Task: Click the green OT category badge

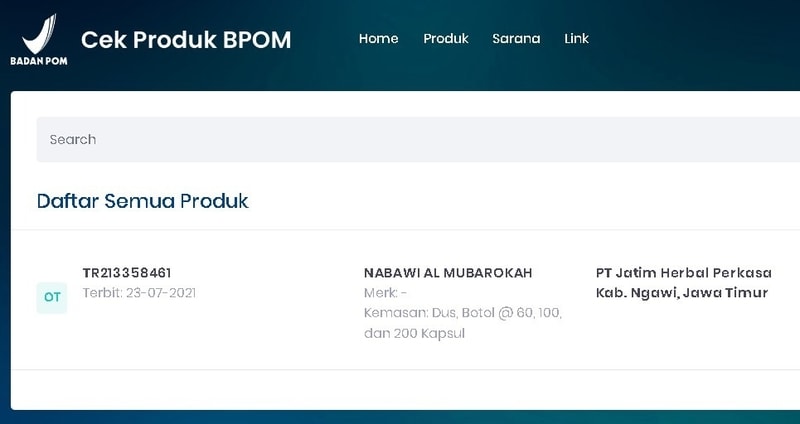Action: pos(52,297)
